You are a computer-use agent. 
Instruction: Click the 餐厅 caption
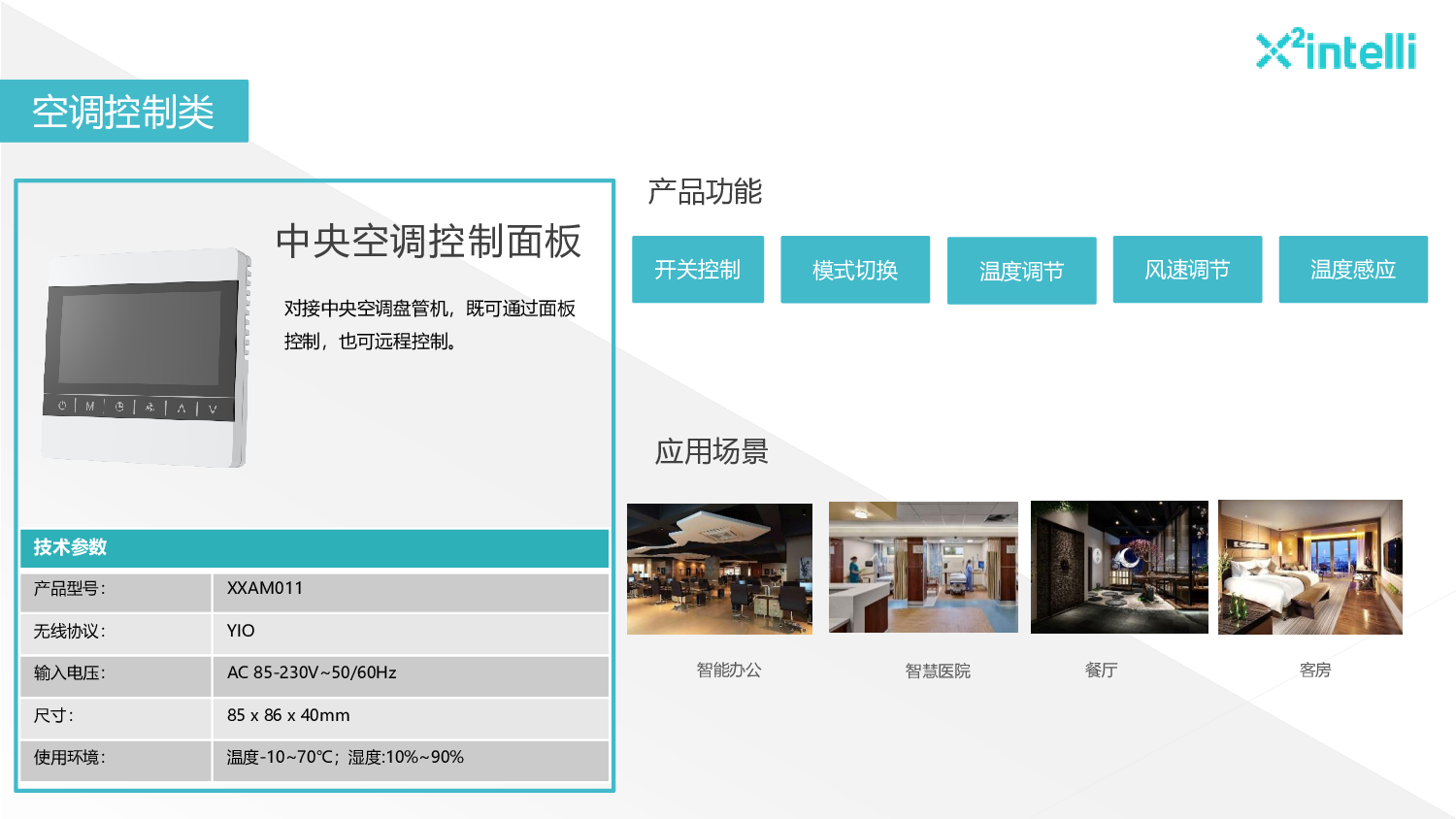(1101, 670)
